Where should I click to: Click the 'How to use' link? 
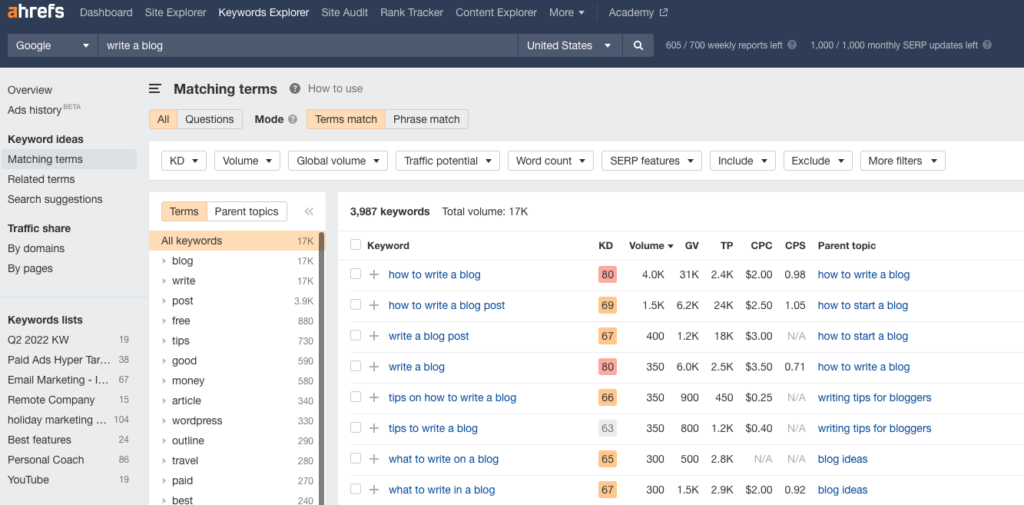335,89
